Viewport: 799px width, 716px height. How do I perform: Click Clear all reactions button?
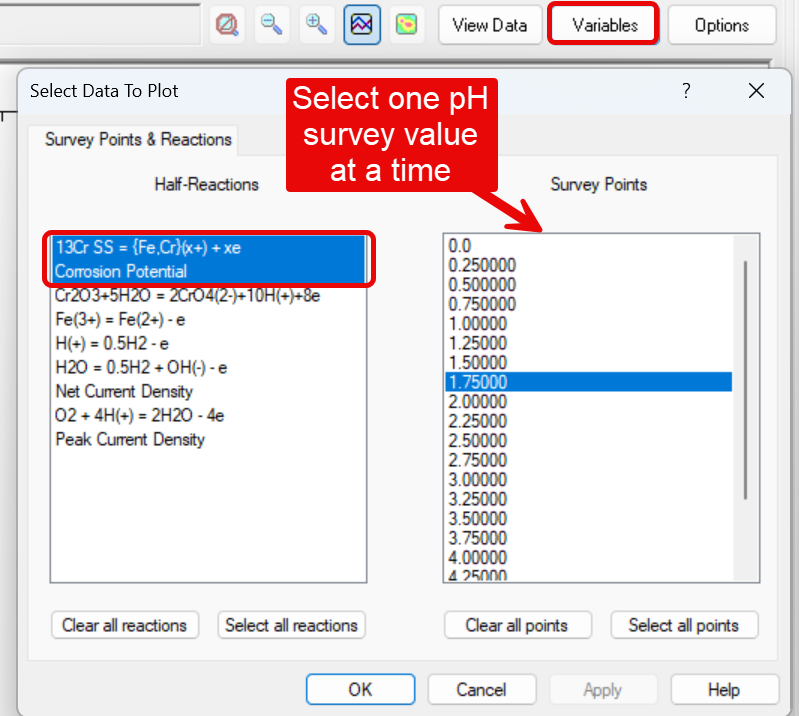(x=125, y=625)
